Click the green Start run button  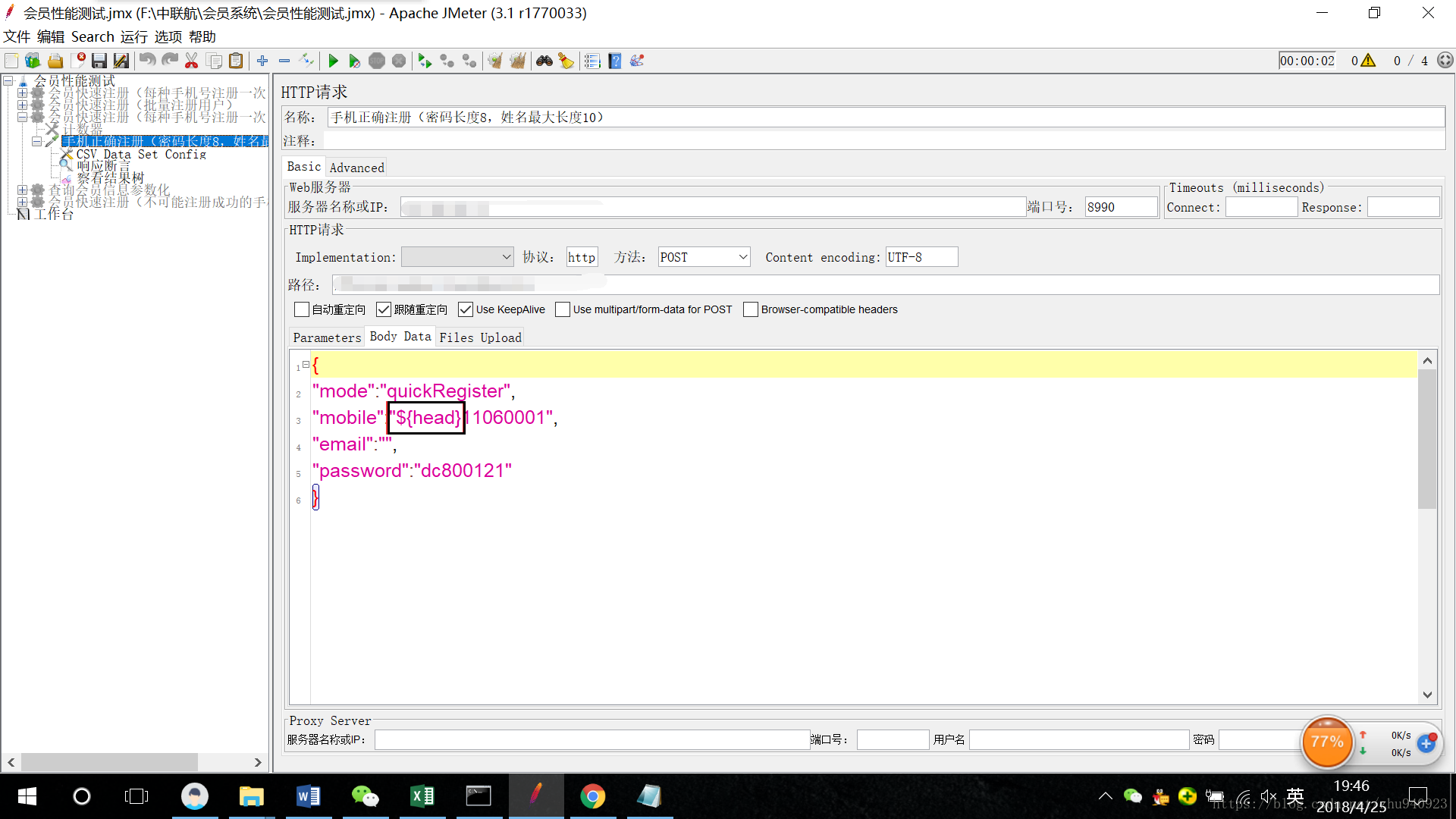pyautogui.click(x=333, y=61)
